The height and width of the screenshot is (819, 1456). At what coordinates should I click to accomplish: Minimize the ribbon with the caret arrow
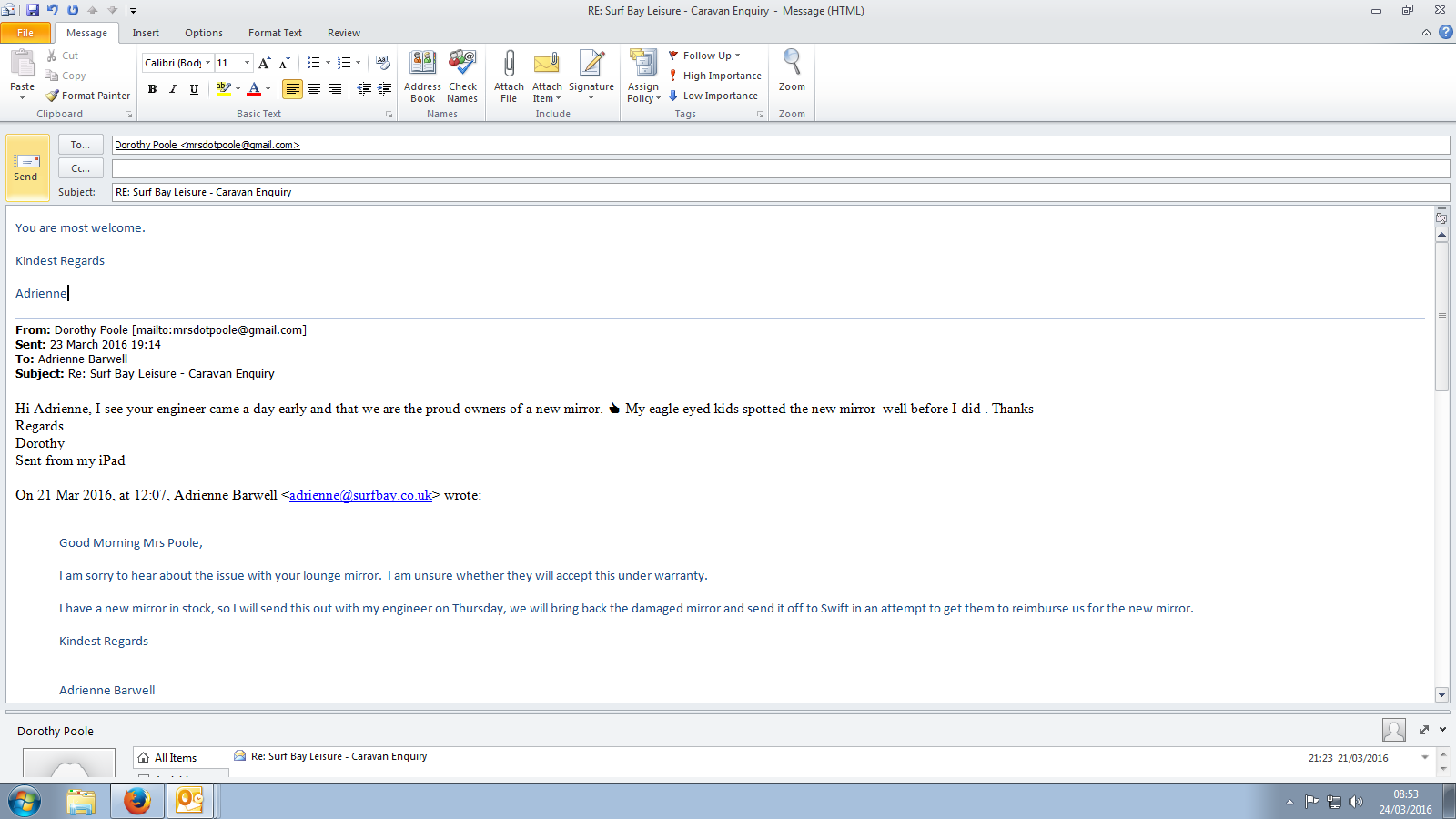(1426, 33)
